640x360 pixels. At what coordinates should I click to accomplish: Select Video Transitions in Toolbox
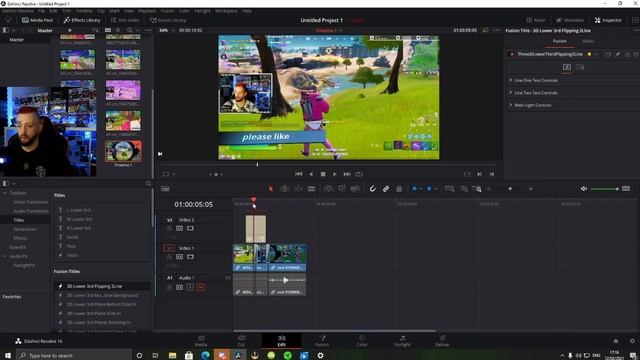pos(31,202)
